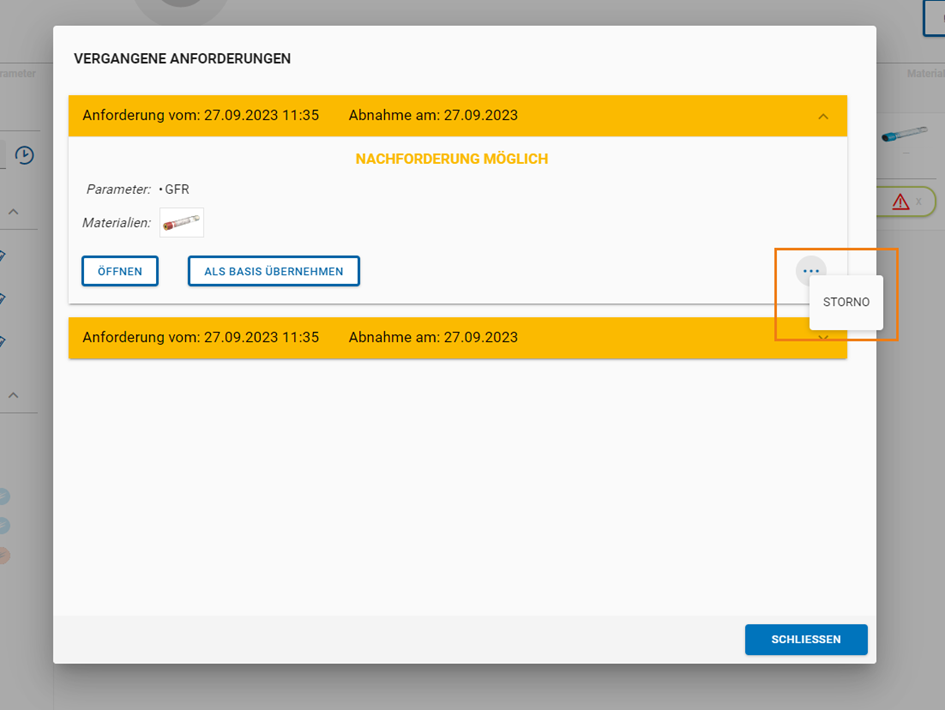Collapse the lower section chevron in left sidebar

pos(13,395)
